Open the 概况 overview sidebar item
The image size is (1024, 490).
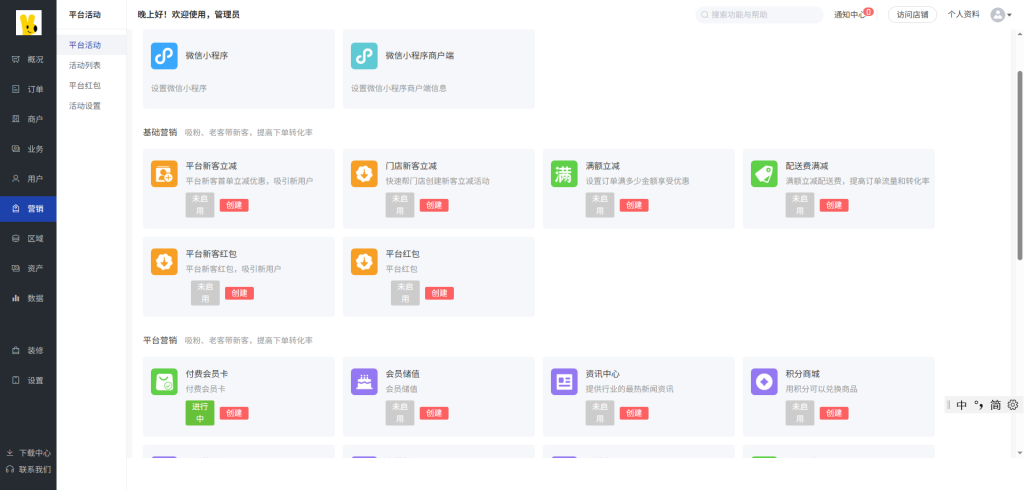click(28, 59)
